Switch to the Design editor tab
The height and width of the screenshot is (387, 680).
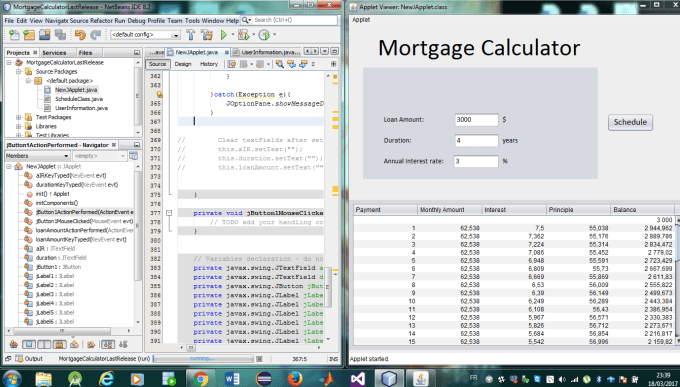click(x=183, y=64)
